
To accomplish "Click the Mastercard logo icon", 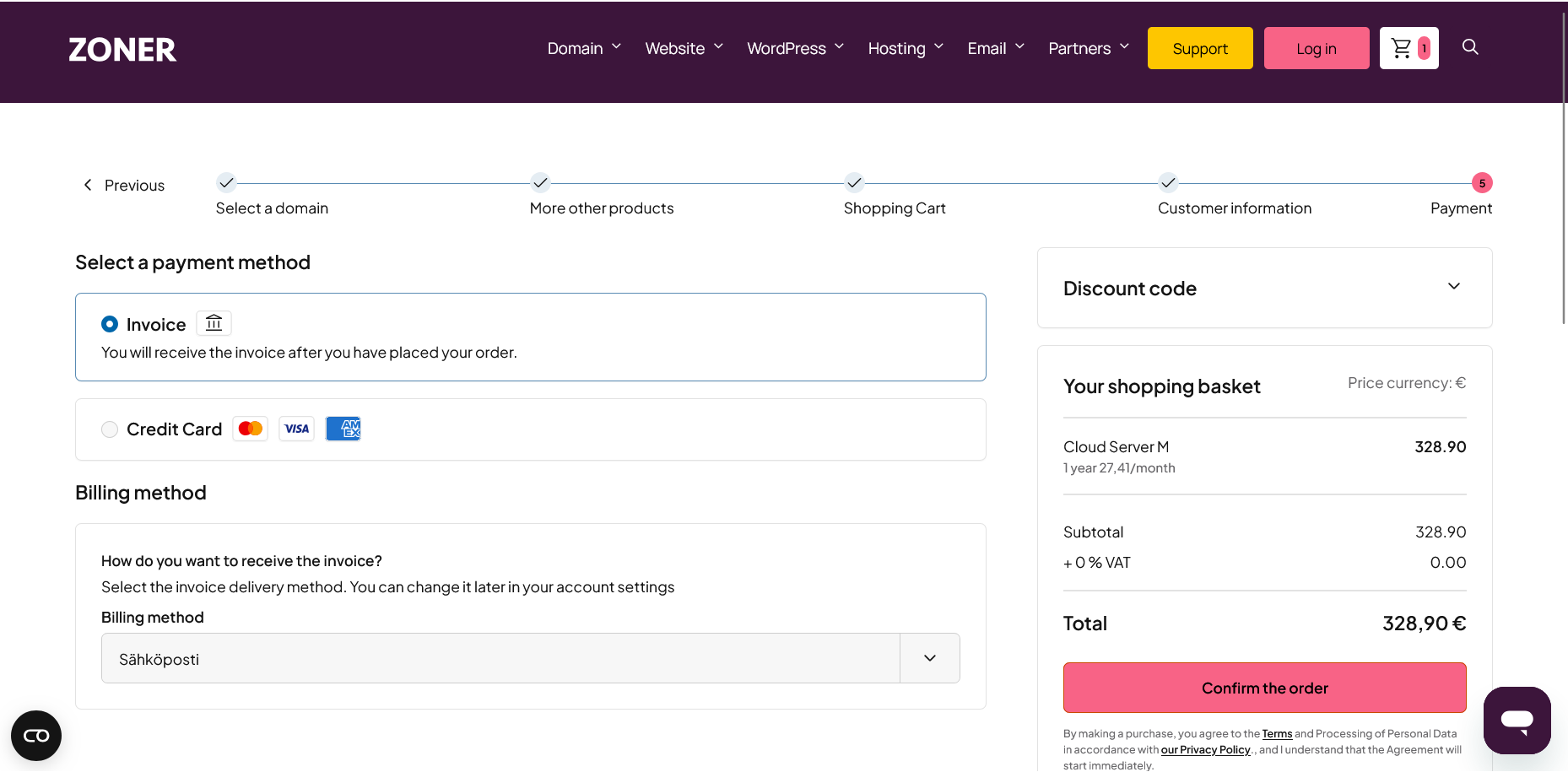I will coord(251,429).
